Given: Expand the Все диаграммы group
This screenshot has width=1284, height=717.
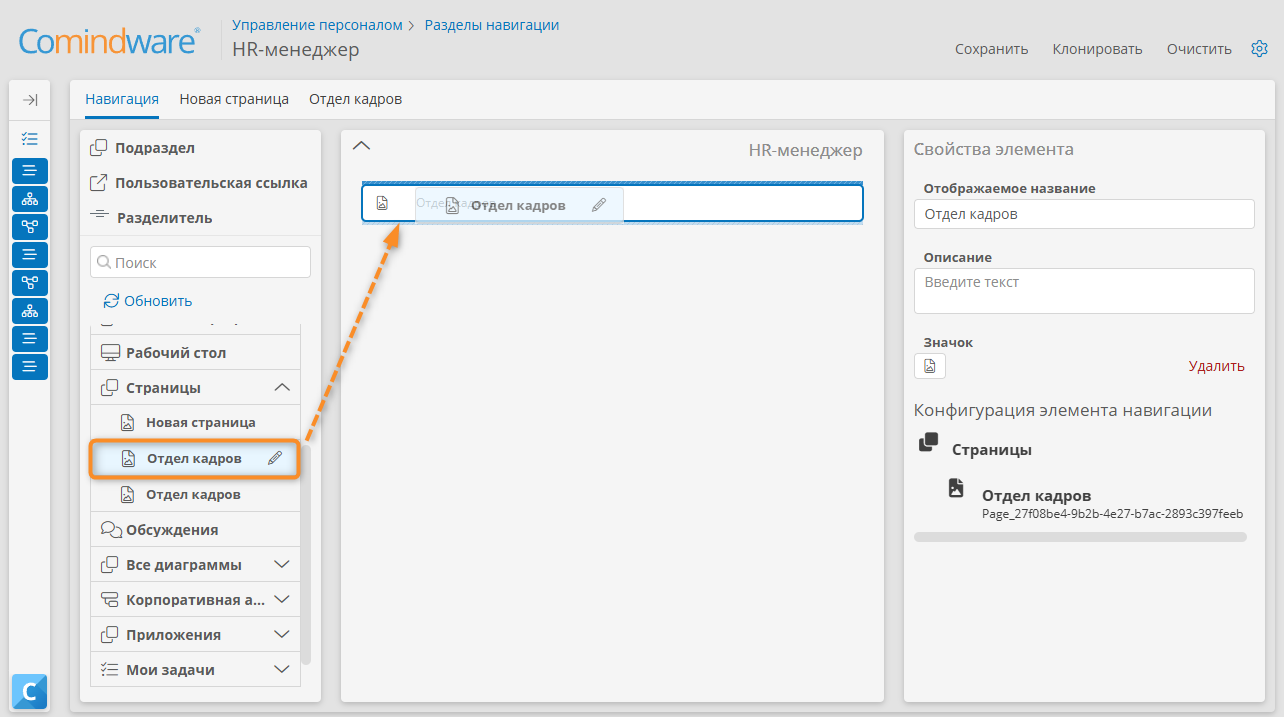Looking at the screenshot, I should 282,565.
